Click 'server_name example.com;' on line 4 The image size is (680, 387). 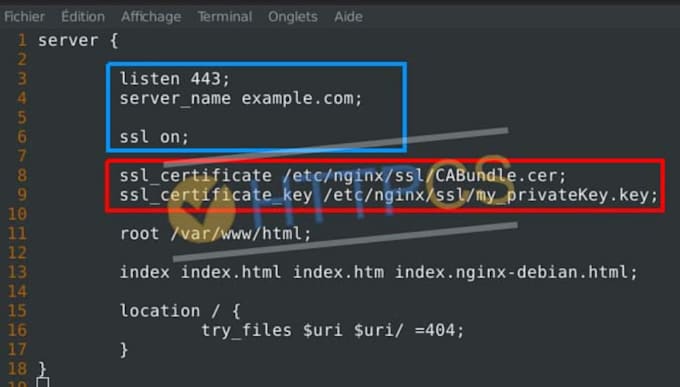241,98
